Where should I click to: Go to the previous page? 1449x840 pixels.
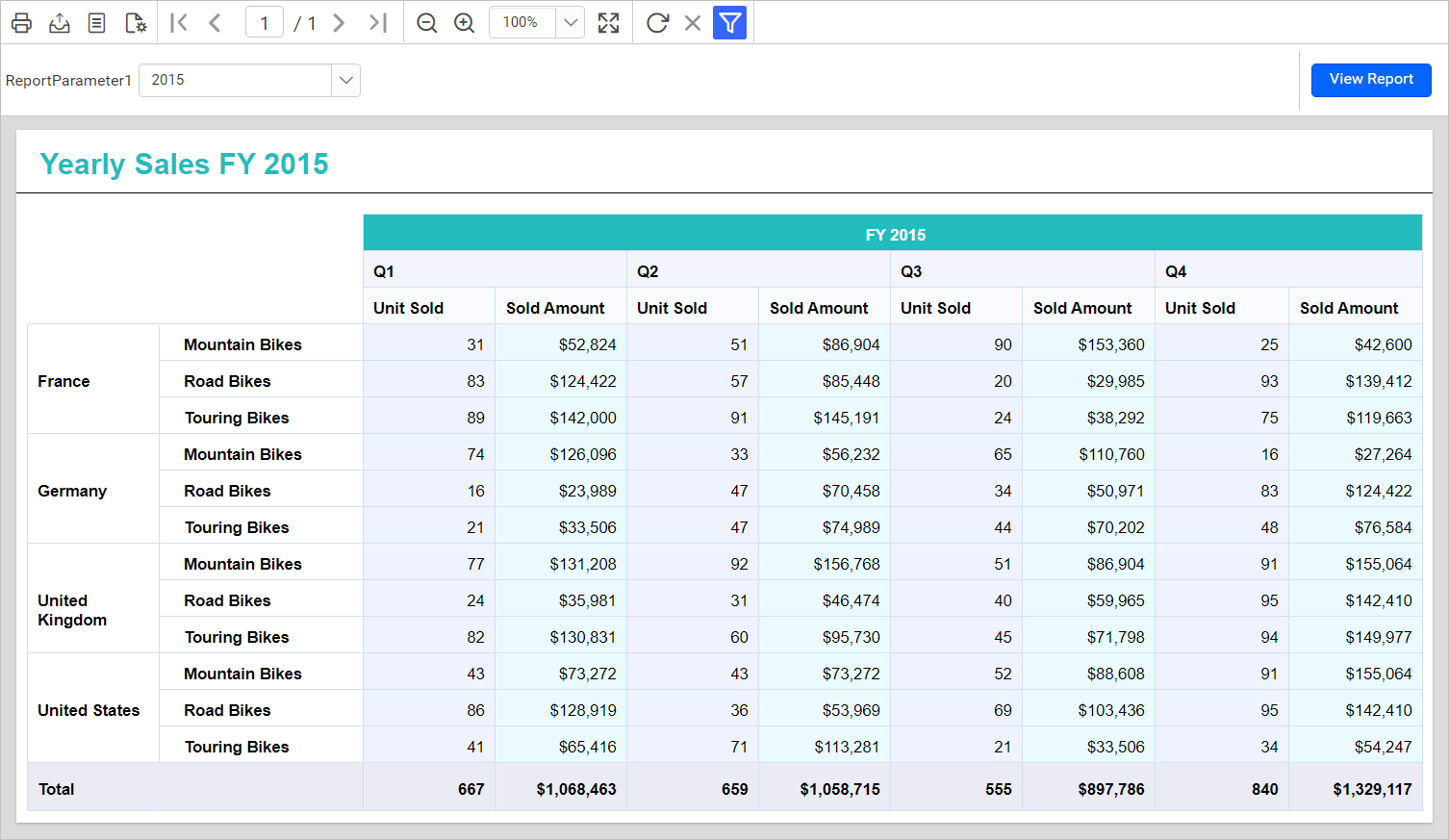point(216,23)
